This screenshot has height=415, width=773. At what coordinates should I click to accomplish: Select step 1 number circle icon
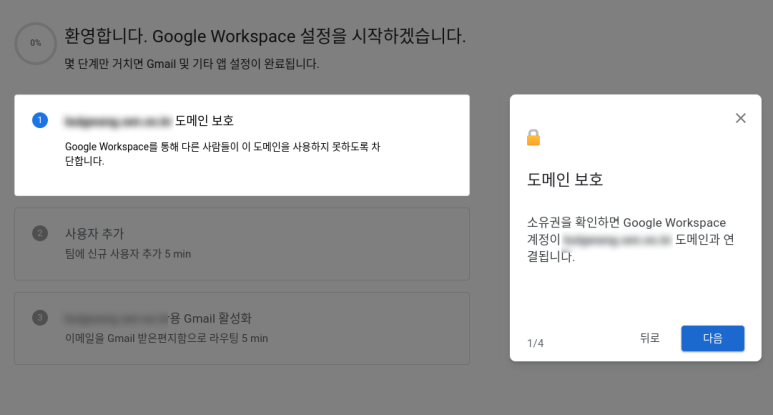pyautogui.click(x=40, y=120)
